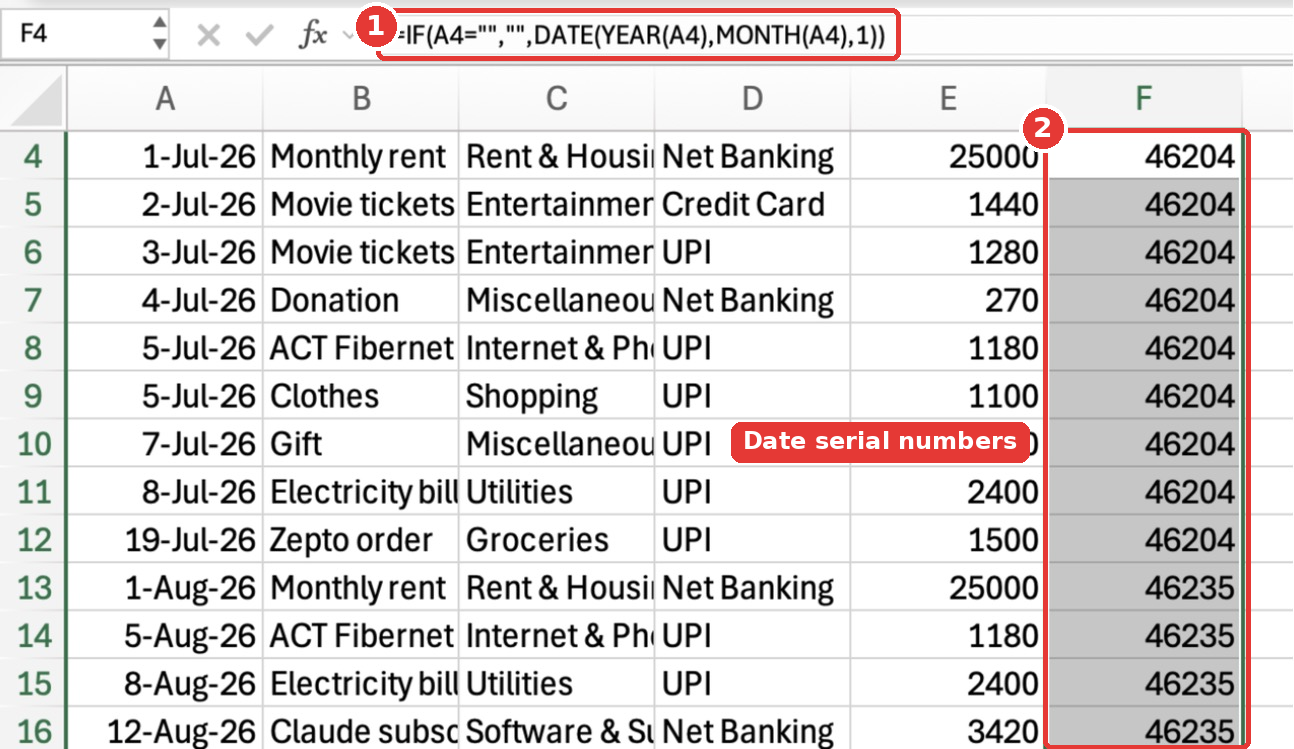
Task: Select row 16 header
Action: click(33, 732)
